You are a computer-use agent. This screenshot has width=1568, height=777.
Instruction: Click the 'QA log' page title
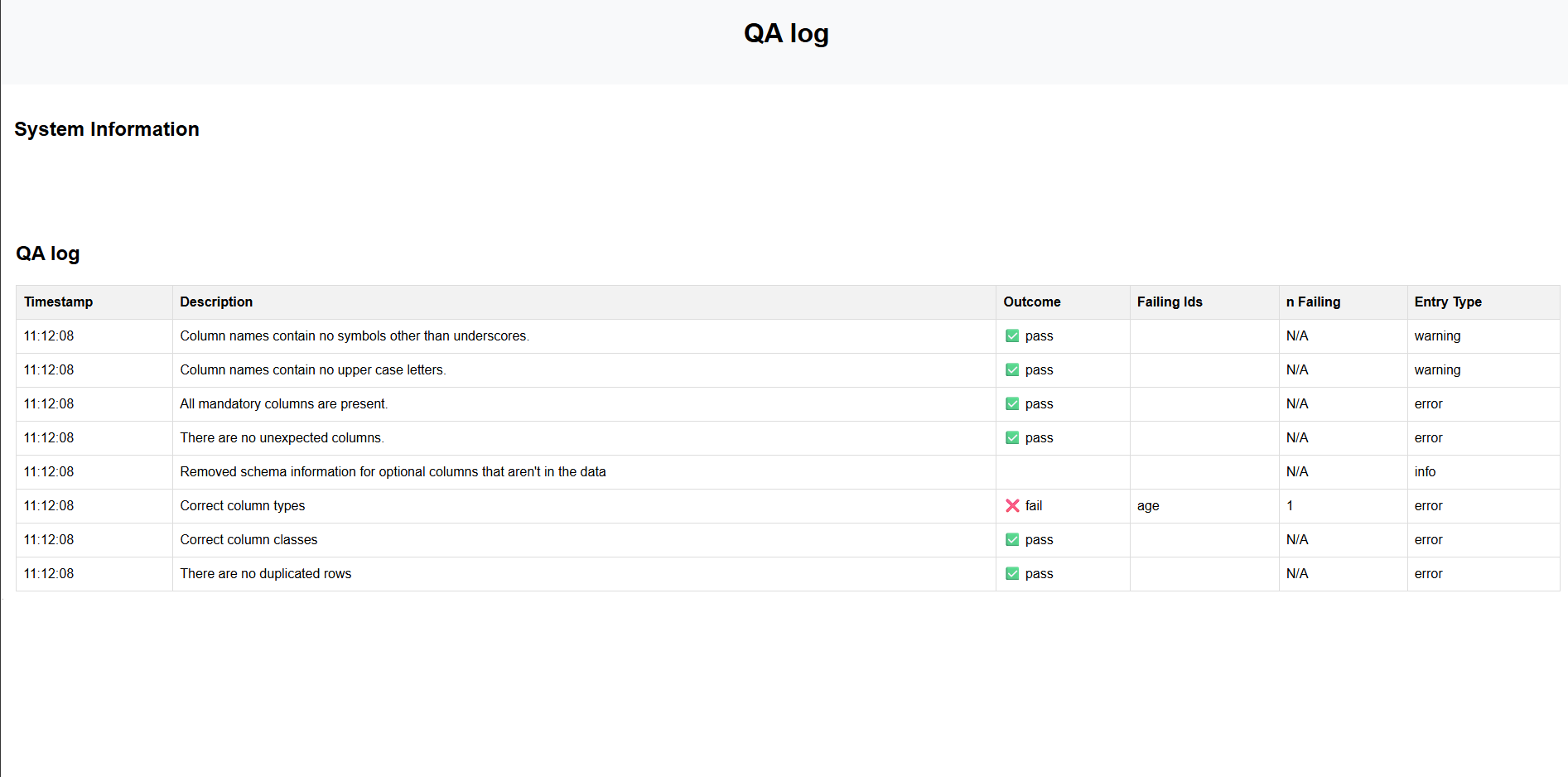coord(785,33)
